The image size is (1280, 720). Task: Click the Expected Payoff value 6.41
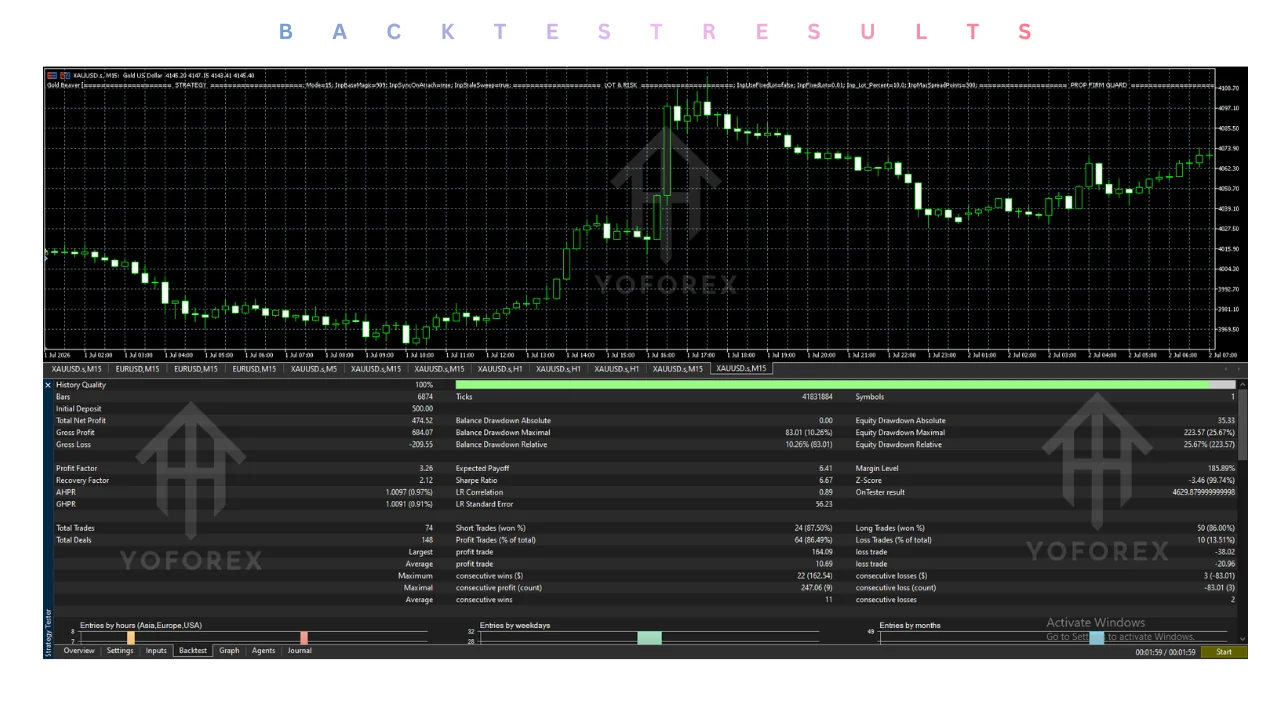(825, 469)
